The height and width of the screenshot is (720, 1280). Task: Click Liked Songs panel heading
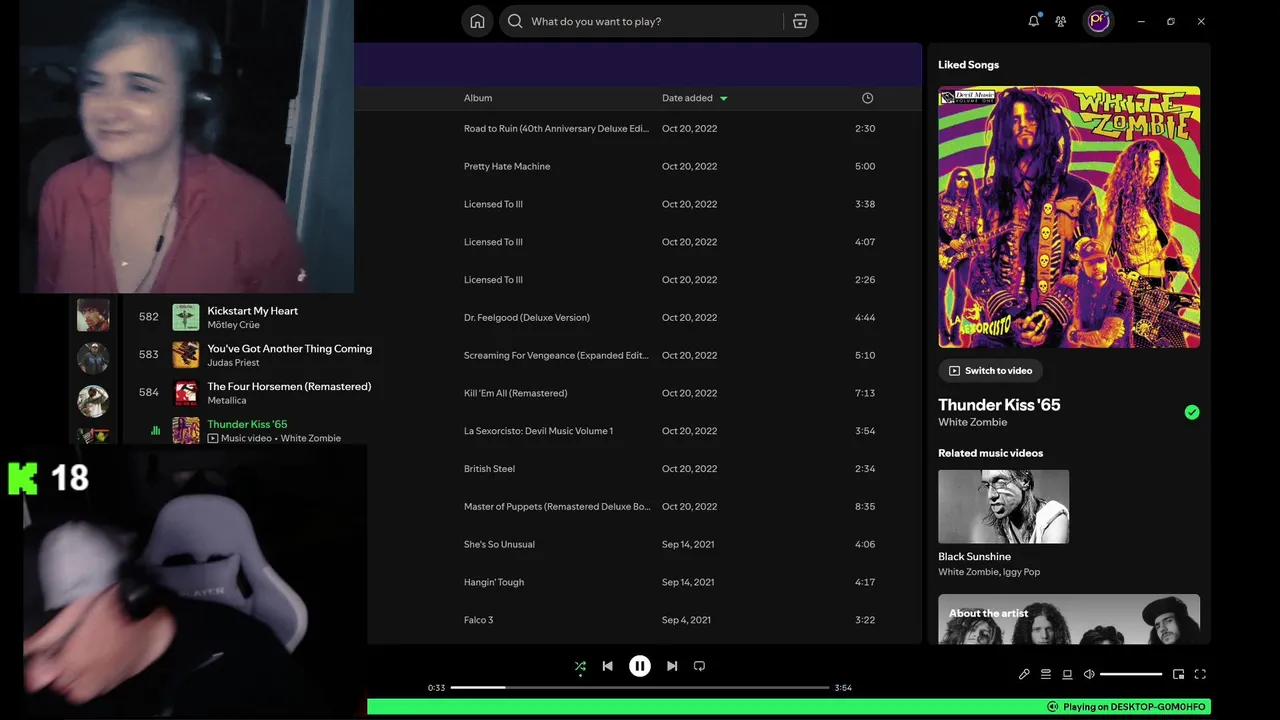(968, 65)
